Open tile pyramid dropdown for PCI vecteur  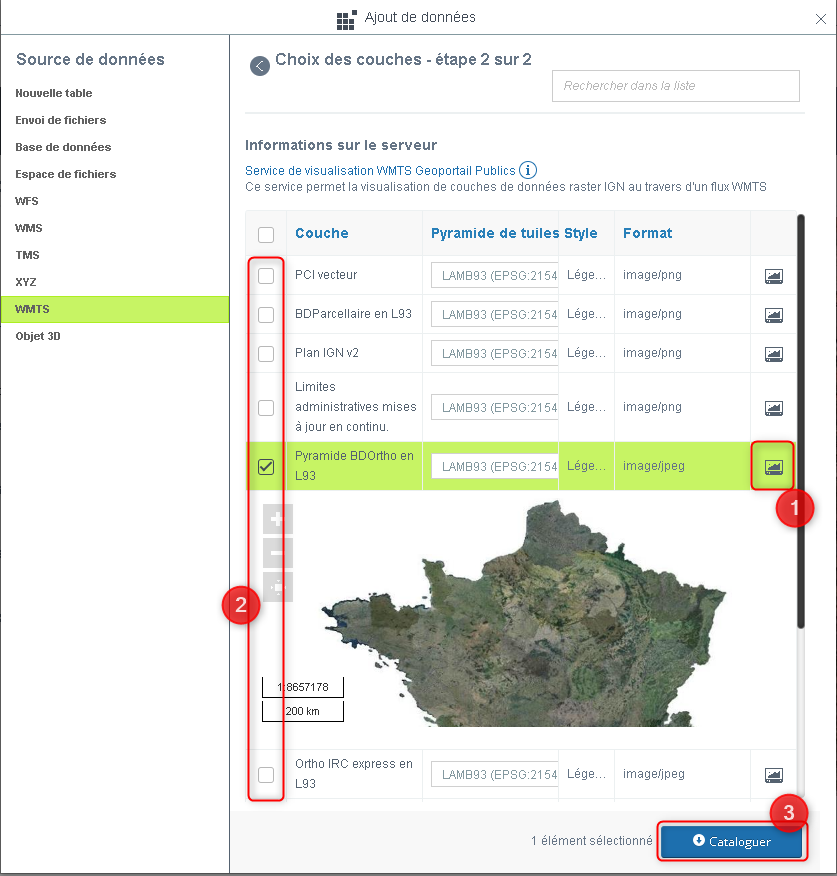pos(494,276)
